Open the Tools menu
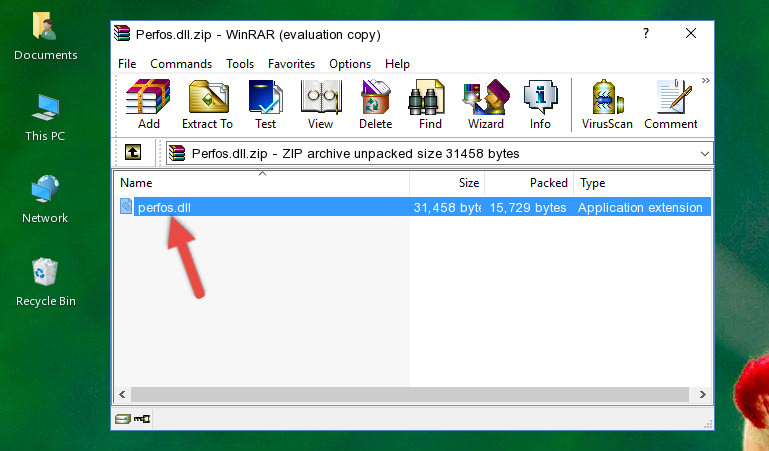This screenshot has height=451, width=769. pyautogui.click(x=240, y=64)
